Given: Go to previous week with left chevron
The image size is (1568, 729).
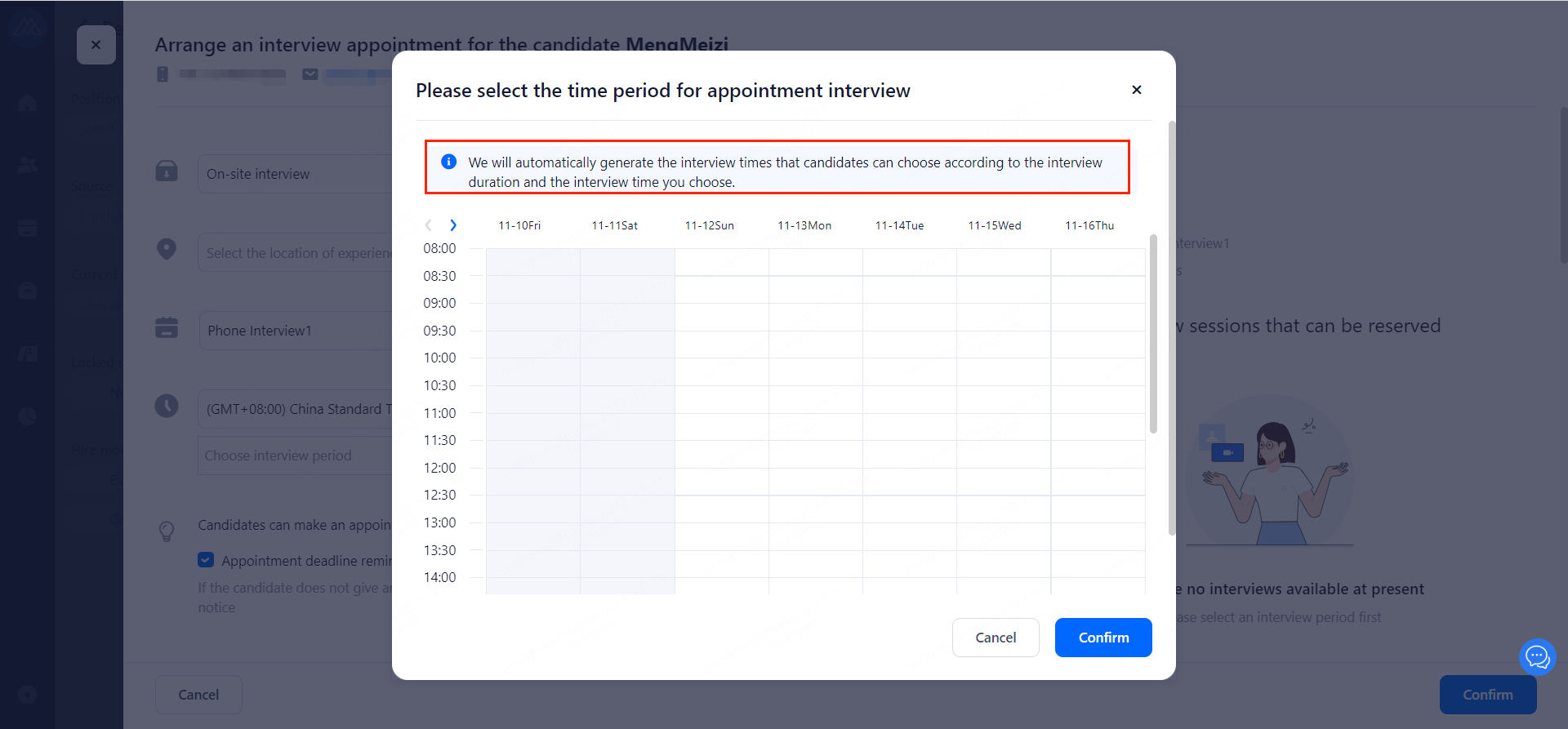Looking at the screenshot, I should (x=428, y=225).
